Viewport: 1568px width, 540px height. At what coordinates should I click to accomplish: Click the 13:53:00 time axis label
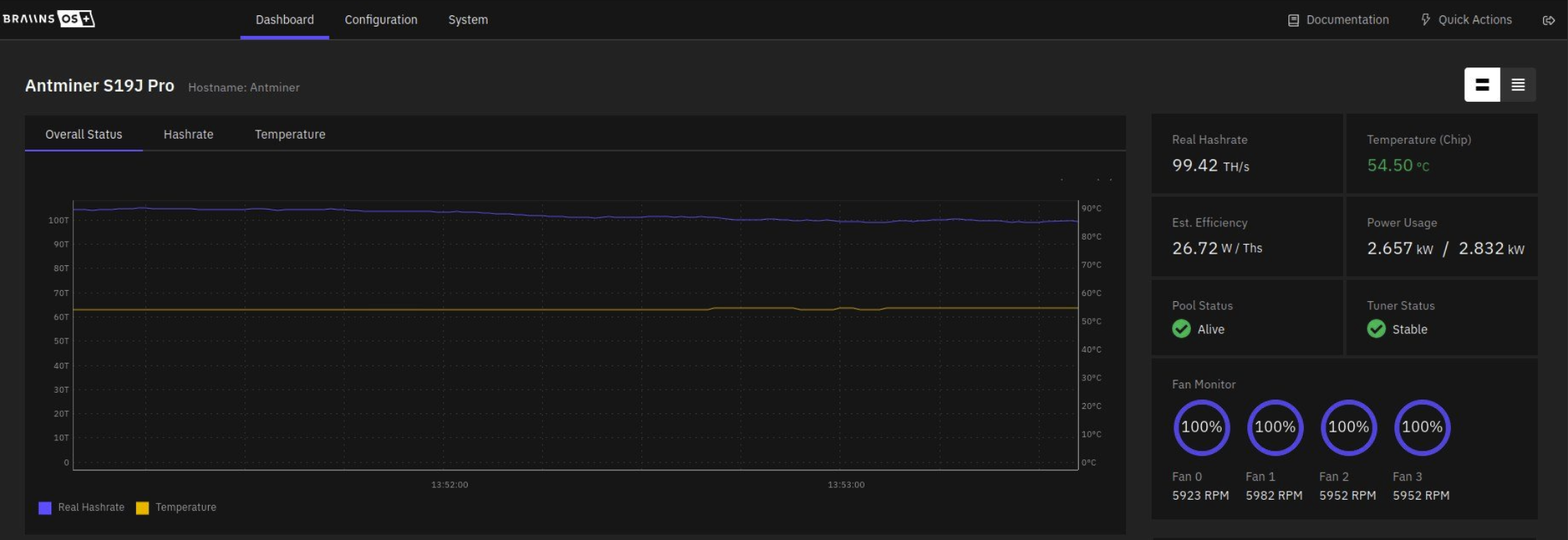pos(846,484)
